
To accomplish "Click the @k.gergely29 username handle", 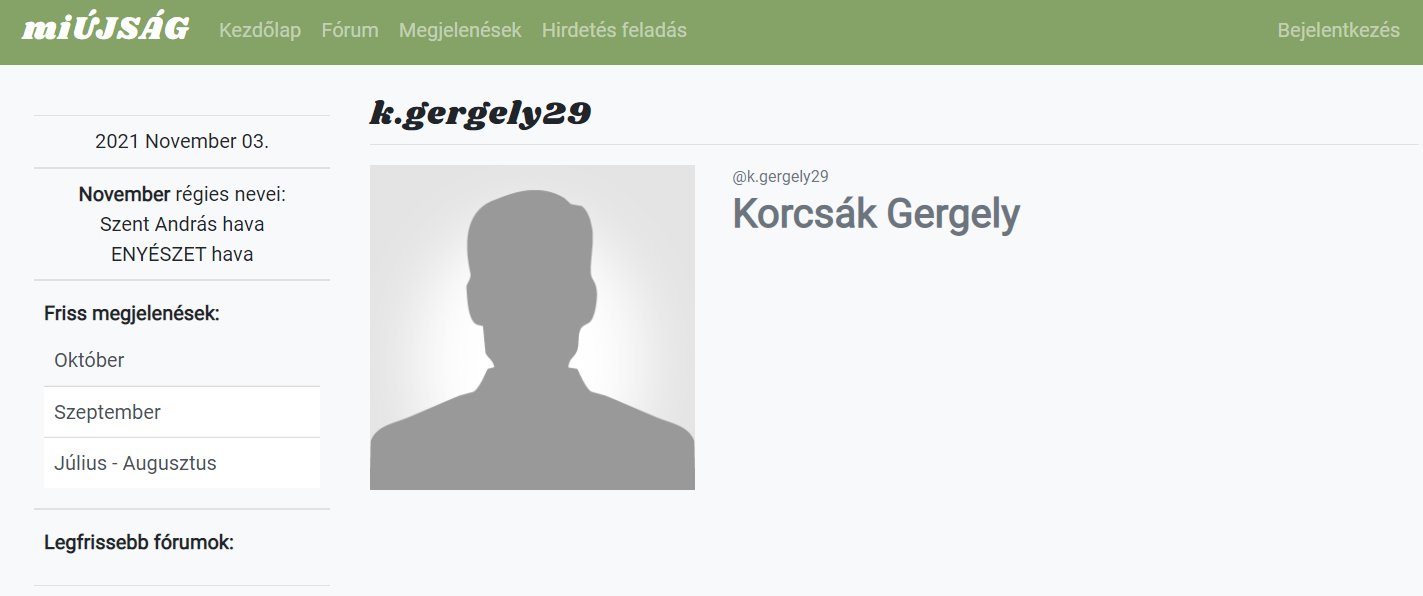I will [780, 177].
